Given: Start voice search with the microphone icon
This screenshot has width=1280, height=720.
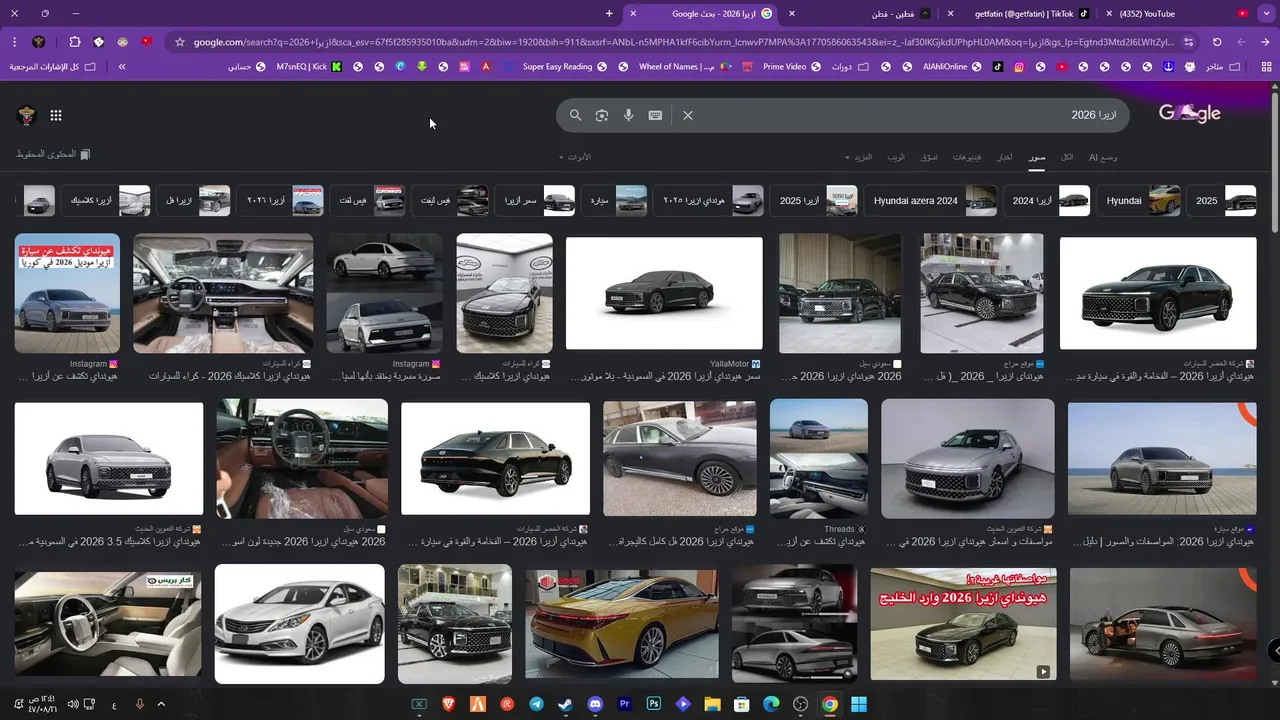Looking at the screenshot, I should (x=629, y=115).
